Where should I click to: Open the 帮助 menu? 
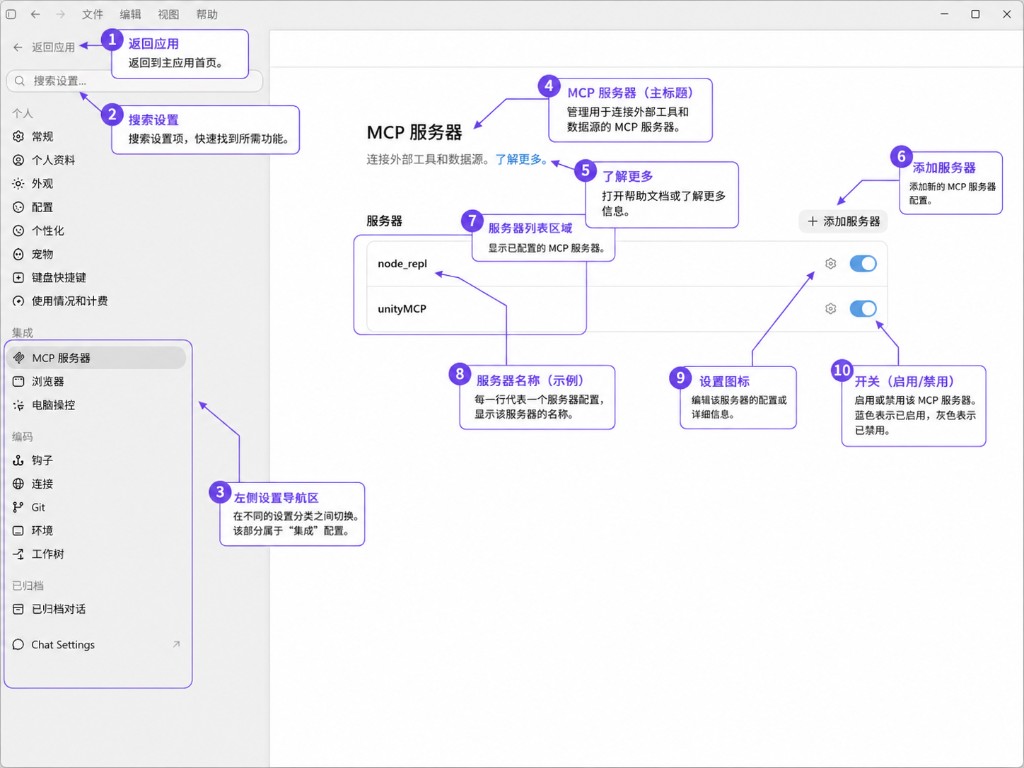(206, 14)
